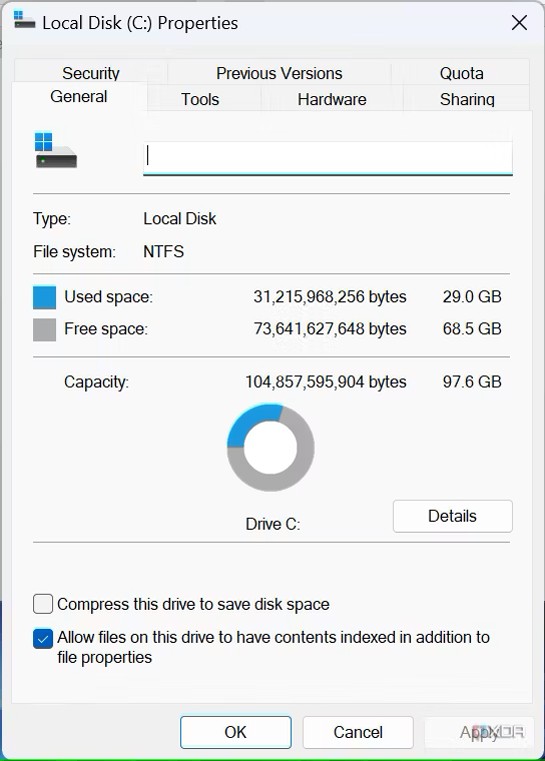Select the General tab
The height and width of the screenshot is (761, 545).
coord(79,96)
